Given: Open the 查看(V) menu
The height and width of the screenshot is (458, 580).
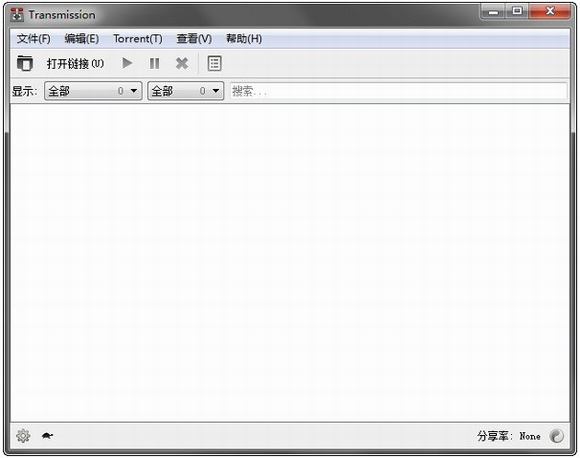Looking at the screenshot, I should click(194, 38).
